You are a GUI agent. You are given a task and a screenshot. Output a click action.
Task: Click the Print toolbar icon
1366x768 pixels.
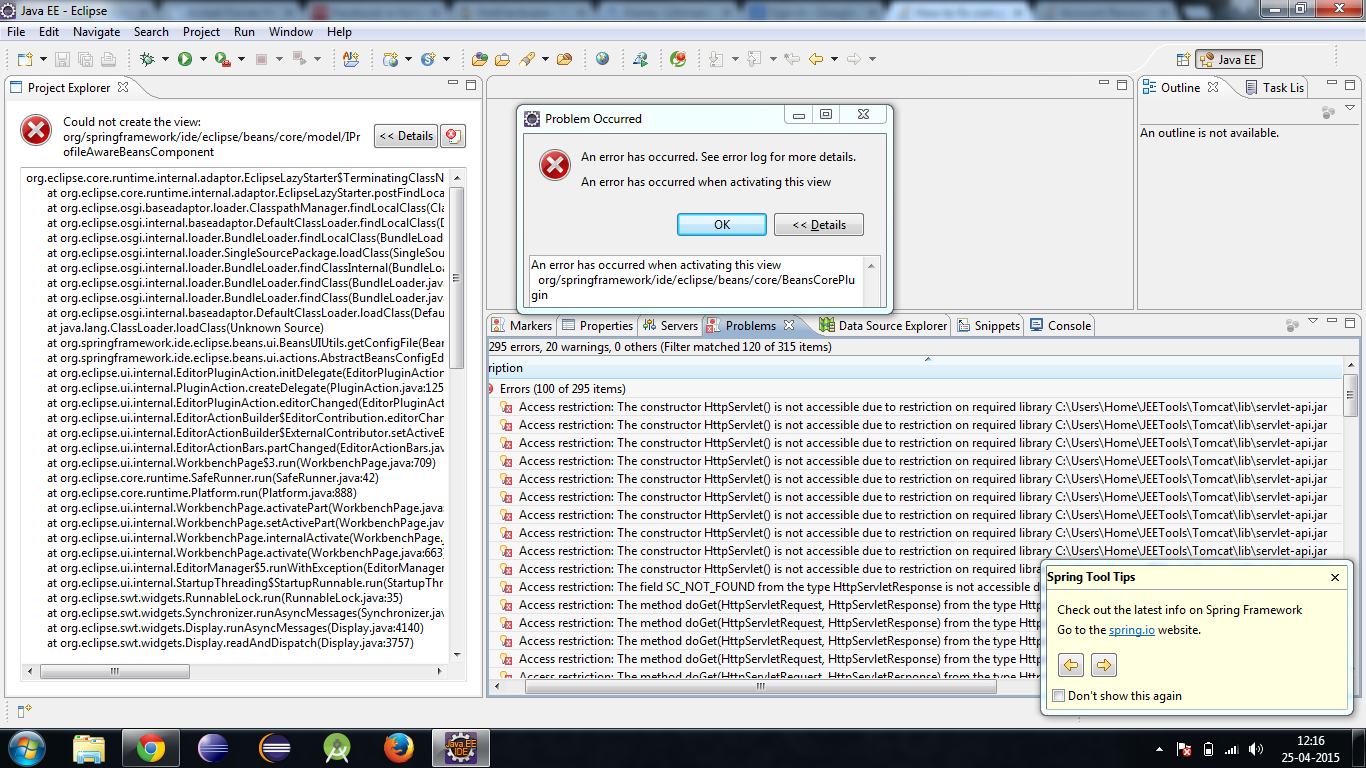pyautogui.click(x=108, y=59)
